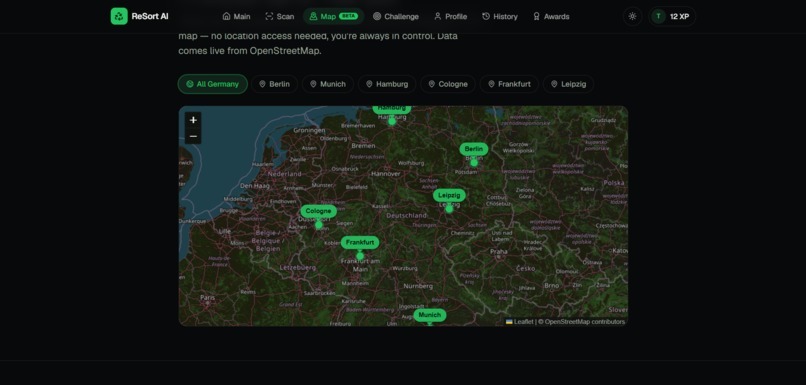Click the Scan frame icon

click(269, 16)
